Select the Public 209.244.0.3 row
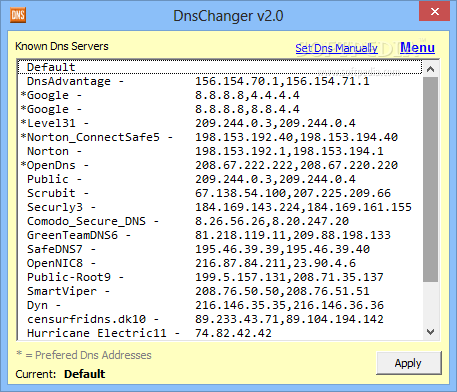Image resolution: width=457 pixels, height=392 pixels. [x=220, y=179]
